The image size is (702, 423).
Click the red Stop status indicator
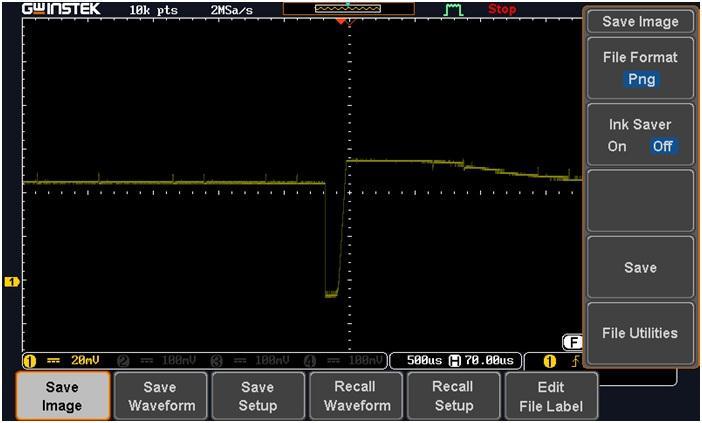tap(502, 9)
